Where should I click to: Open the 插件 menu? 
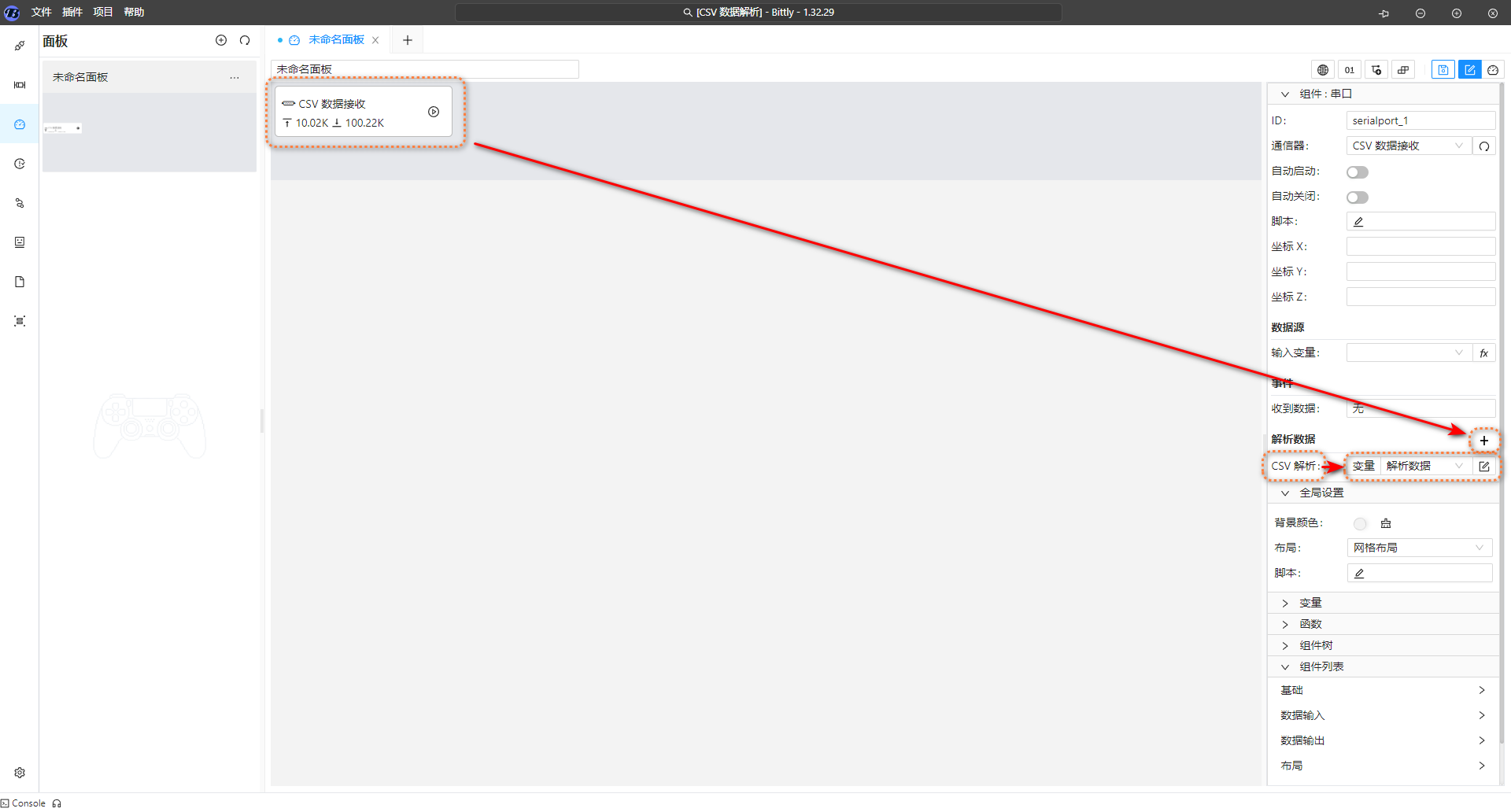pyautogui.click(x=72, y=12)
